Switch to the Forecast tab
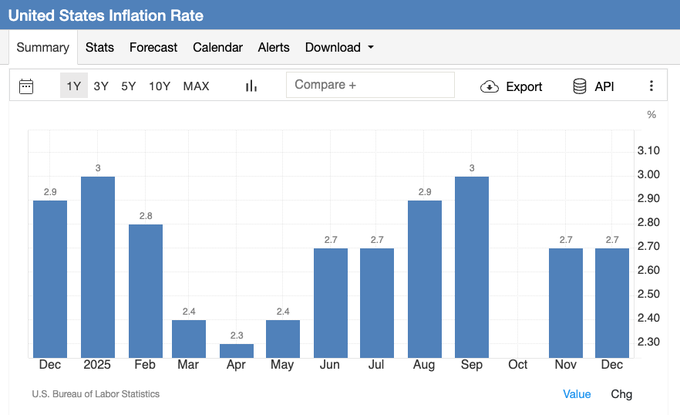This screenshot has height=415, width=680. click(x=153, y=47)
